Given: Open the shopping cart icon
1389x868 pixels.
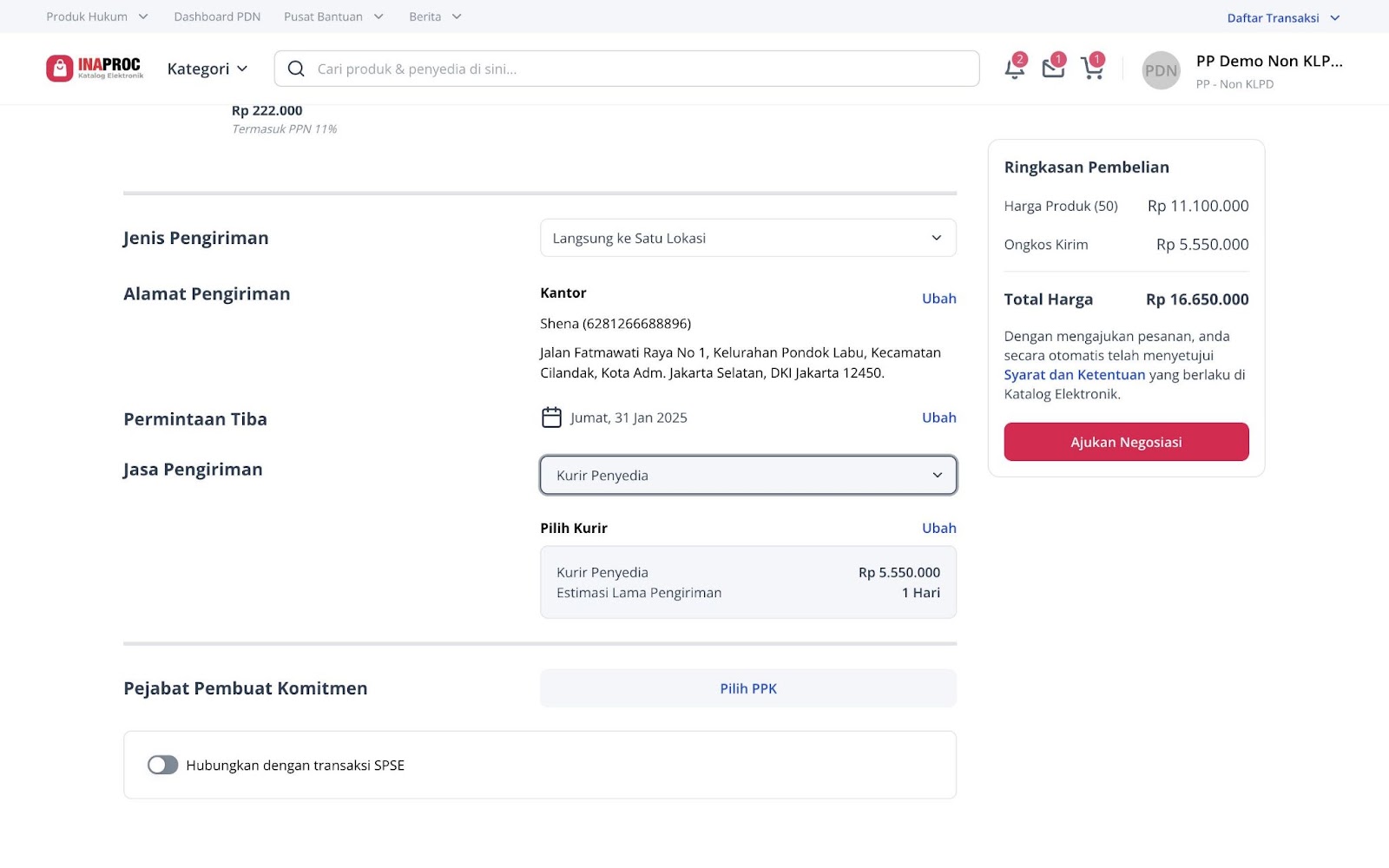Looking at the screenshot, I should tap(1092, 68).
